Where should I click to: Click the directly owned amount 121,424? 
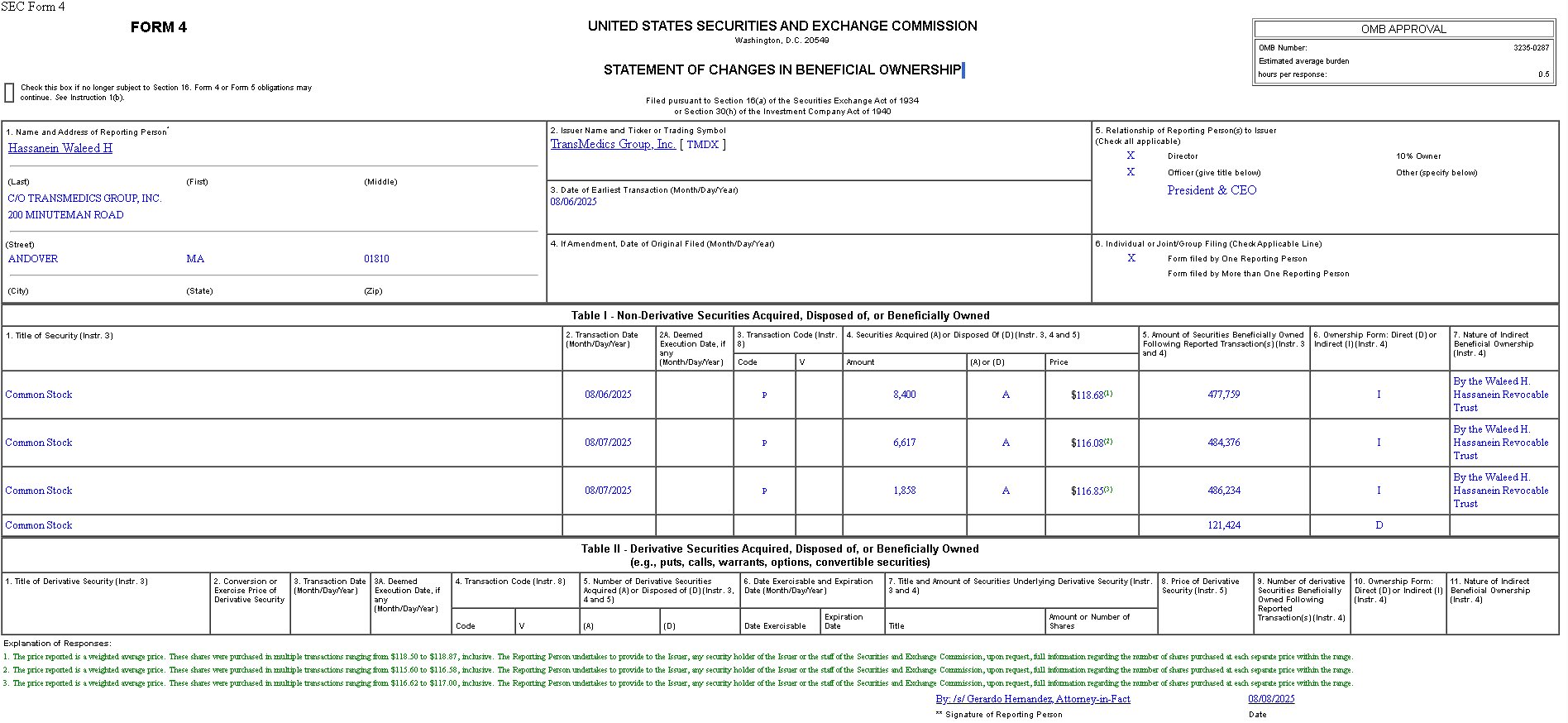coord(1224,525)
